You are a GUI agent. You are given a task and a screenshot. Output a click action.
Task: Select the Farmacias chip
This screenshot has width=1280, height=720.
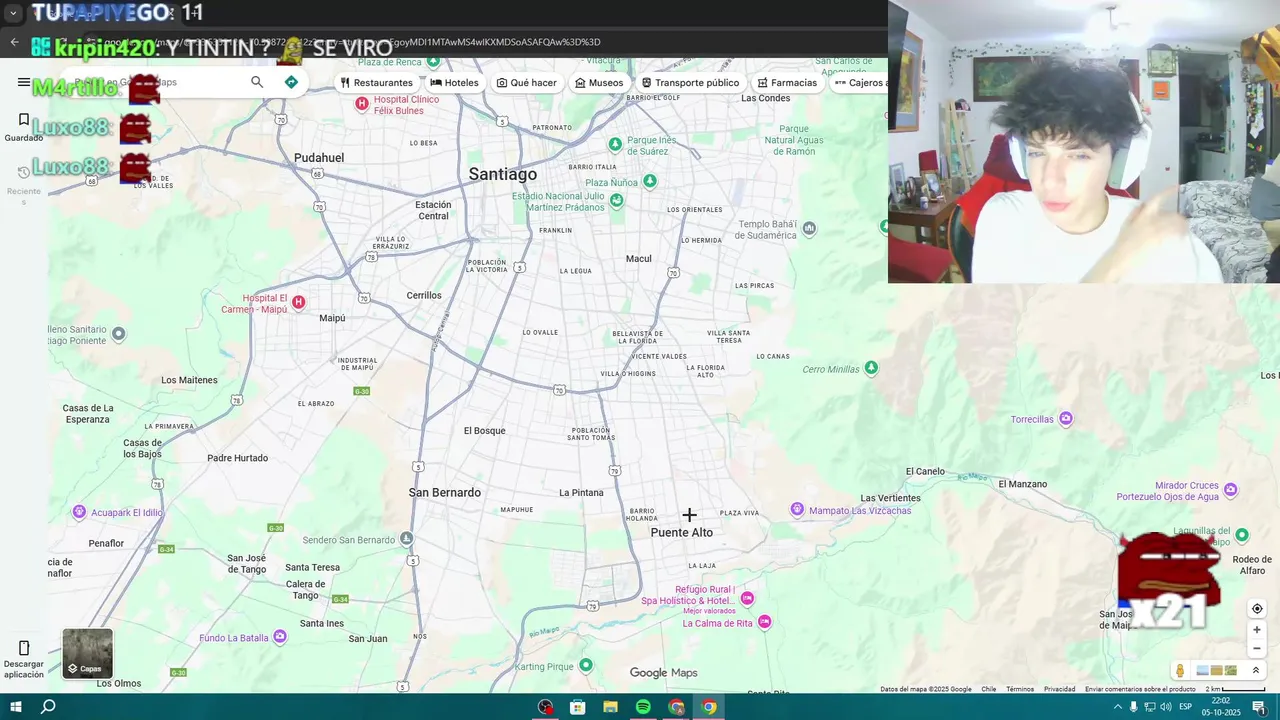pyautogui.click(x=787, y=83)
